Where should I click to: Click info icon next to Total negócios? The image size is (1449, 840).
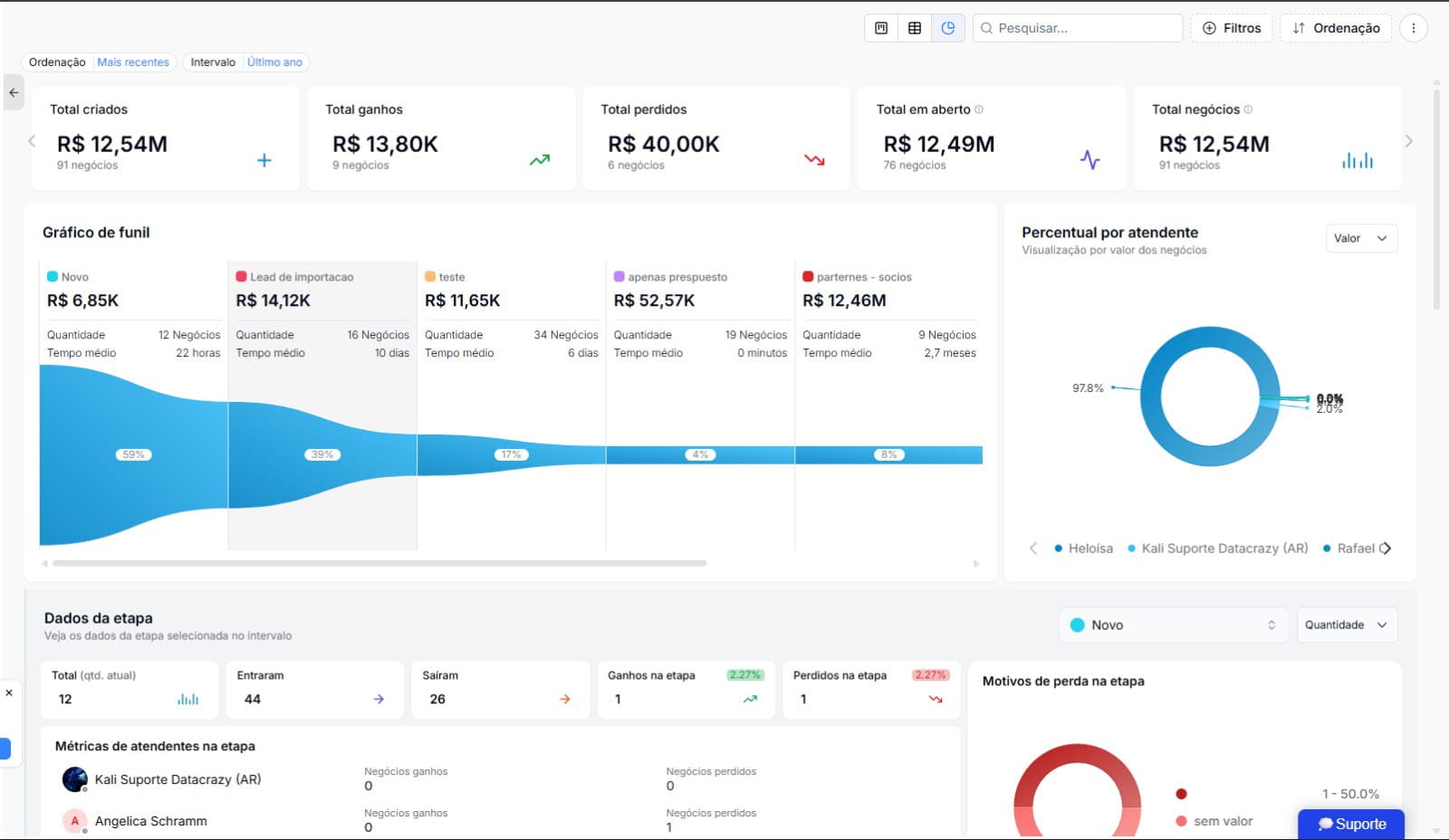1248,110
